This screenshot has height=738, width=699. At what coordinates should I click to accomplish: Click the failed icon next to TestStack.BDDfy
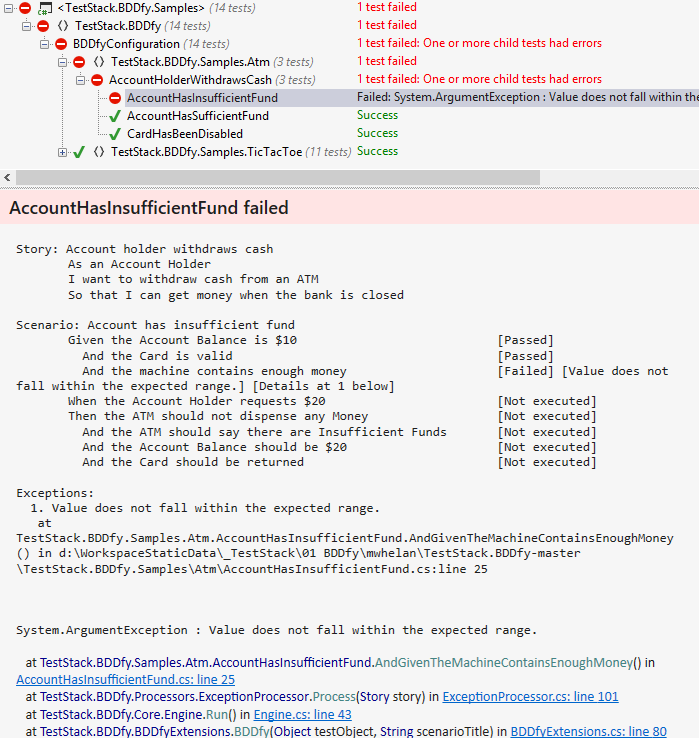point(43,26)
